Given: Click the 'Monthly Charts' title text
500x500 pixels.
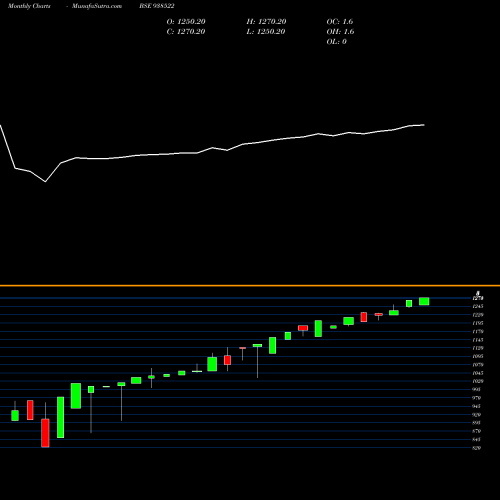Looking at the screenshot, I should [x=29, y=6].
